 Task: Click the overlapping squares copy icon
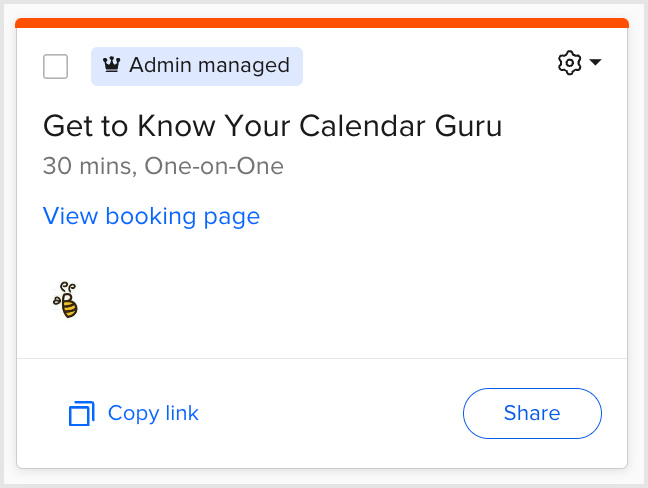pyautogui.click(x=81, y=413)
